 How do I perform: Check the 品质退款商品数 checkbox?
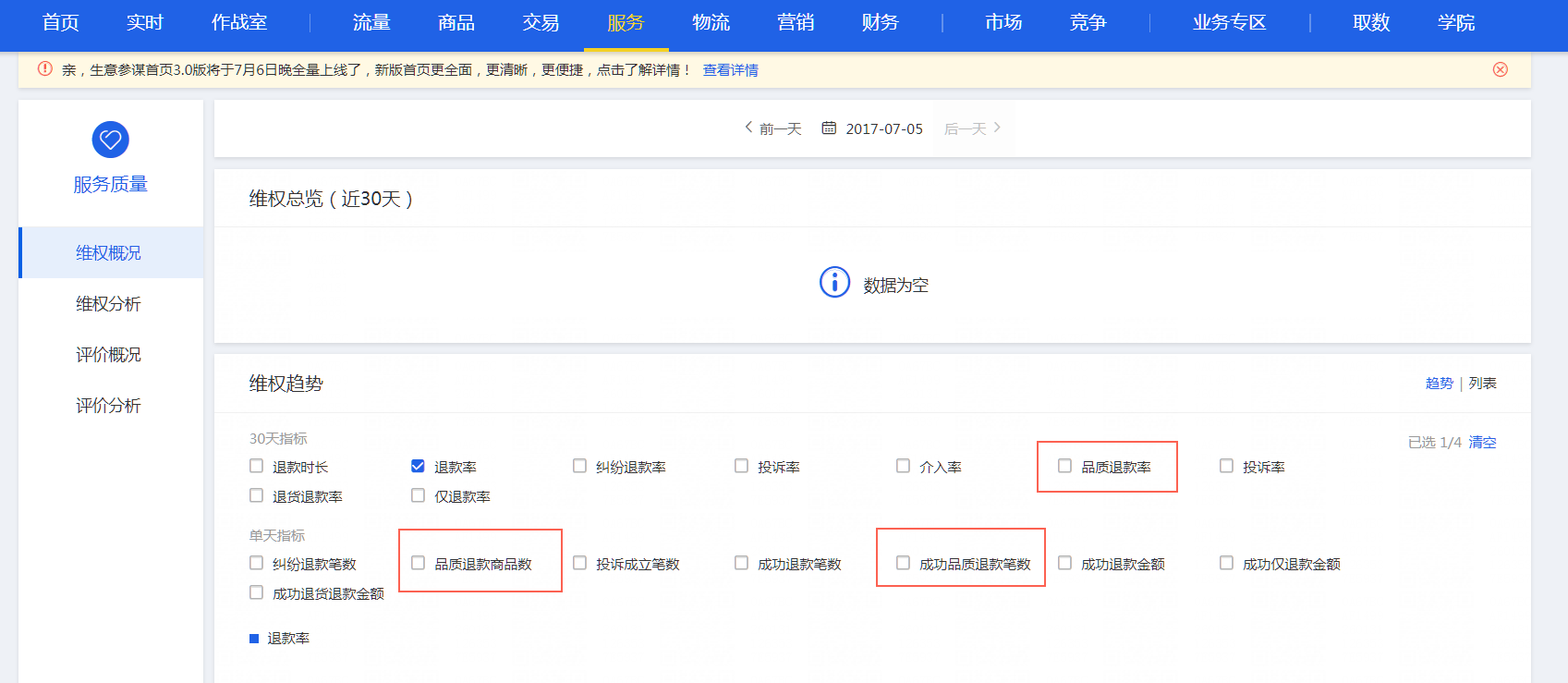click(x=418, y=563)
